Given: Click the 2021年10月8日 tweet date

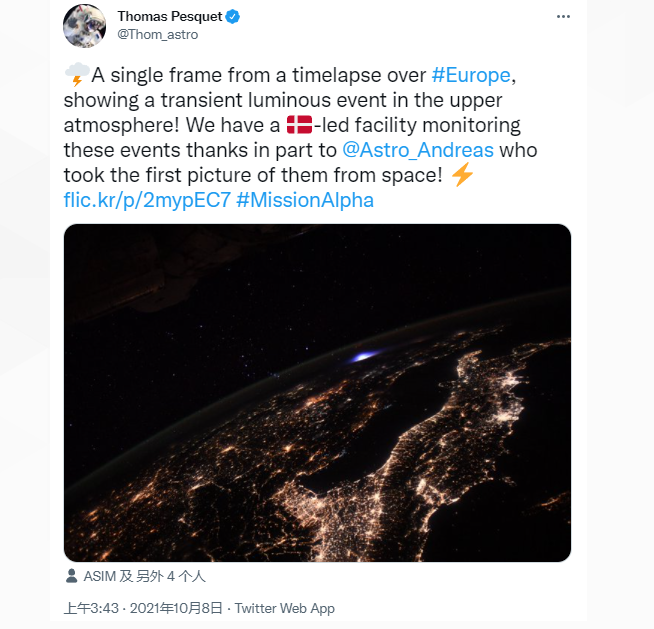Looking at the screenshot, I should point(179,608).
